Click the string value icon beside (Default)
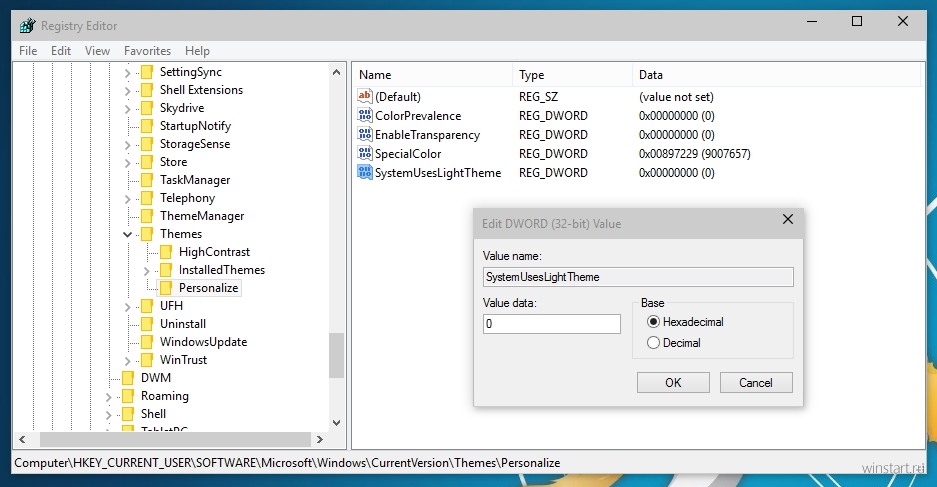The height and width of the screenshot is (487, 937). tap(364, 97)
